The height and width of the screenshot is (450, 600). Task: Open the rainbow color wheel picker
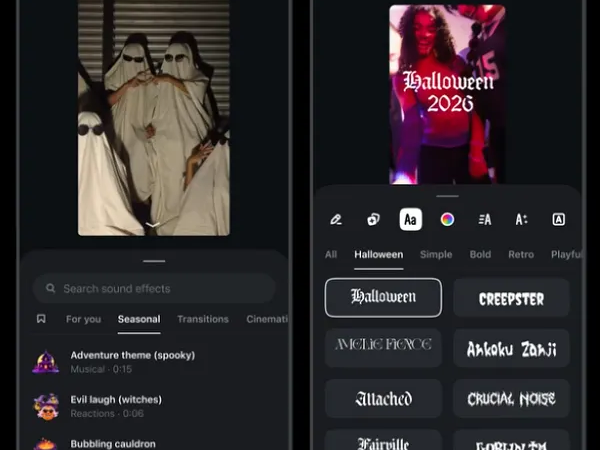[x=447, y=220]
